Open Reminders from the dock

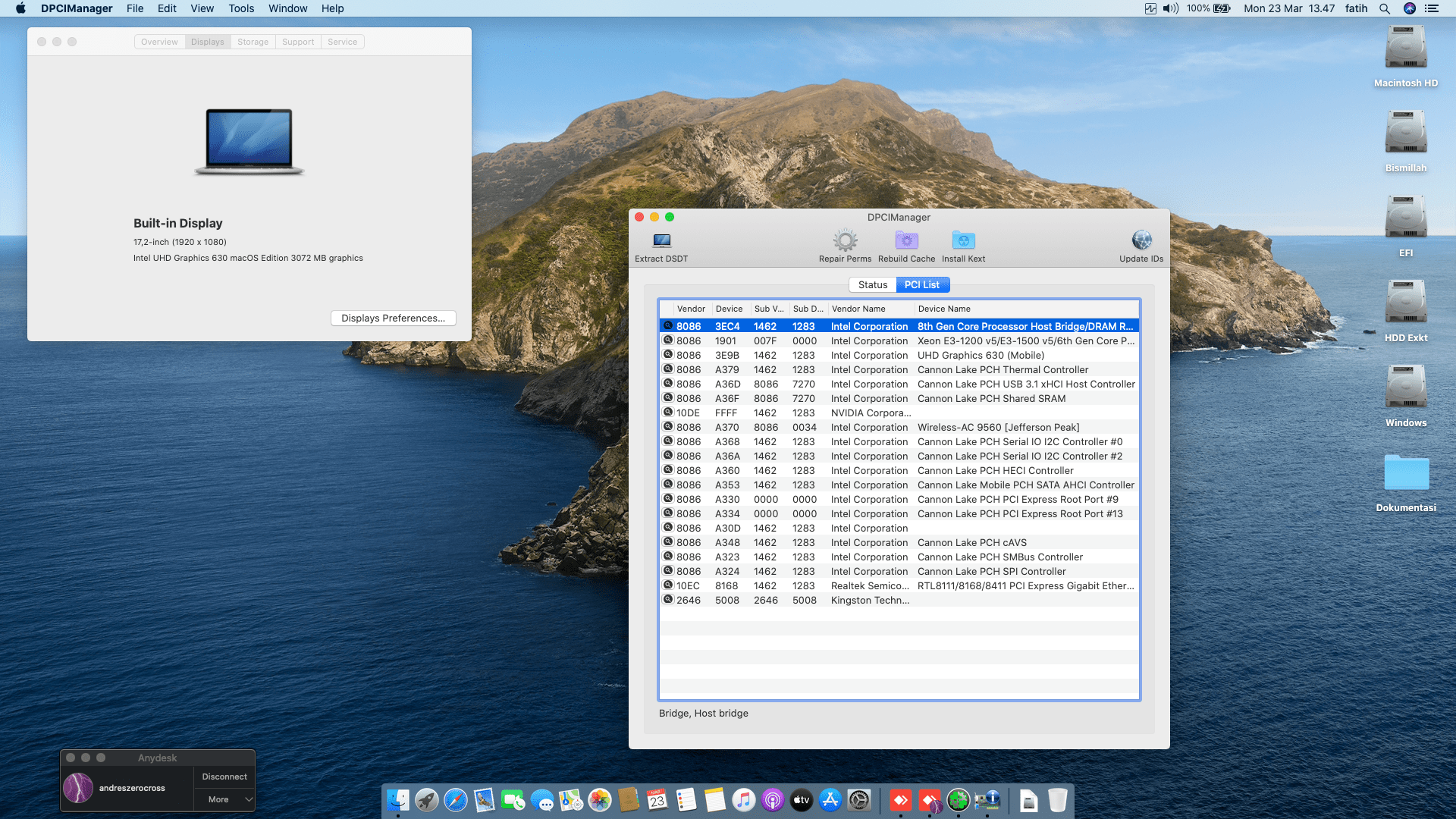pyautogui.click(x=686, y=800)
